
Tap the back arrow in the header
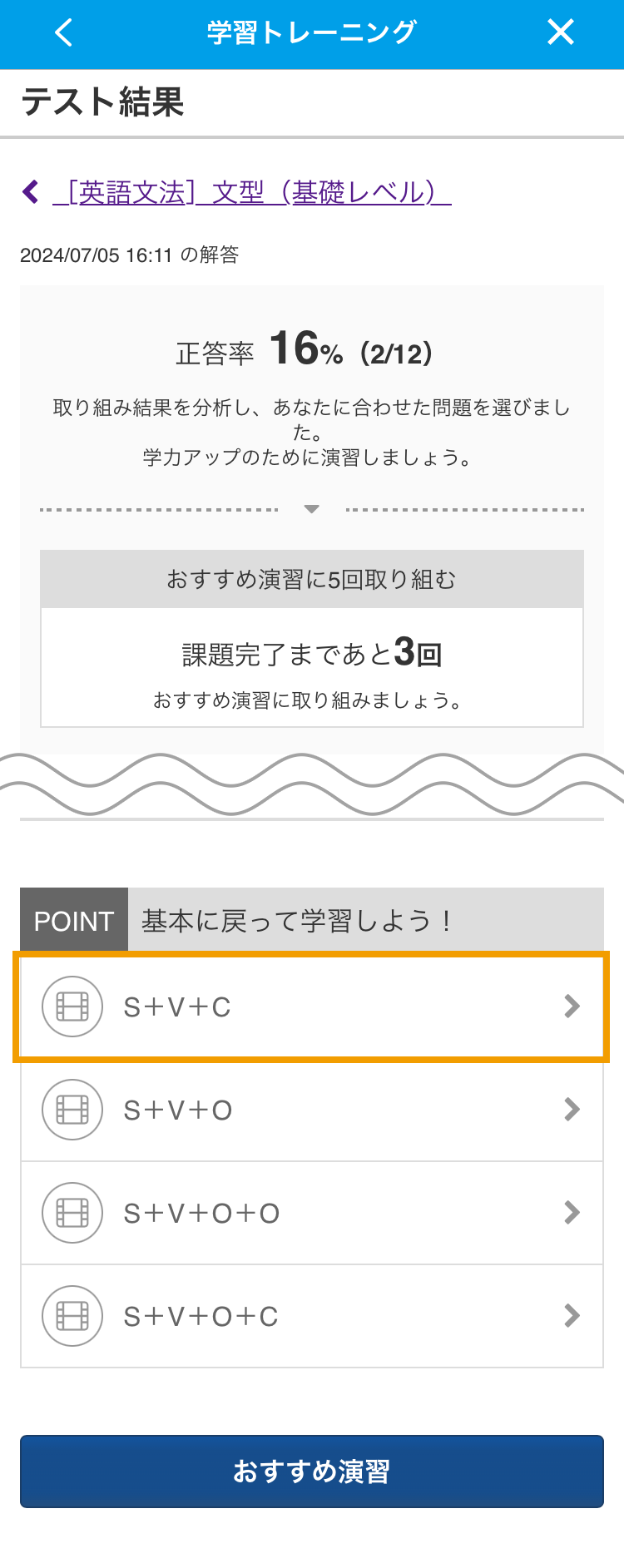click(63, 32)
